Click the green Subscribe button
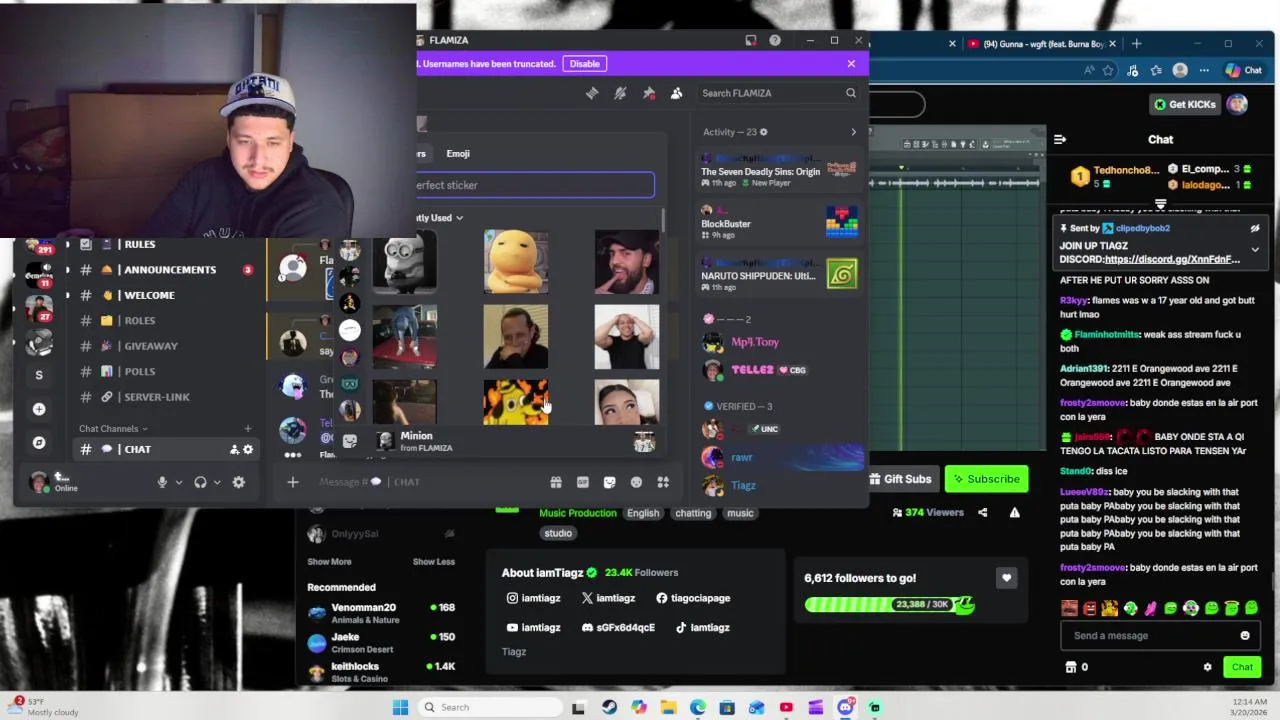Image resolution: width=1280 pixels, height=720 pixels. (x=986, y=479)
